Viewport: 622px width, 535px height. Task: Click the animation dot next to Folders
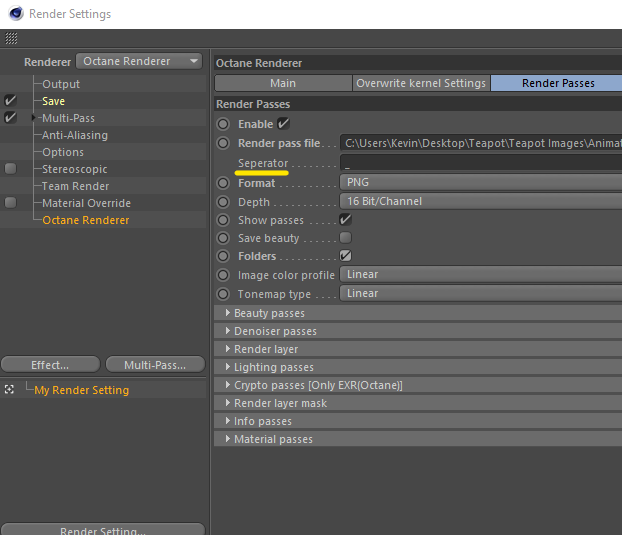(223, 256)
